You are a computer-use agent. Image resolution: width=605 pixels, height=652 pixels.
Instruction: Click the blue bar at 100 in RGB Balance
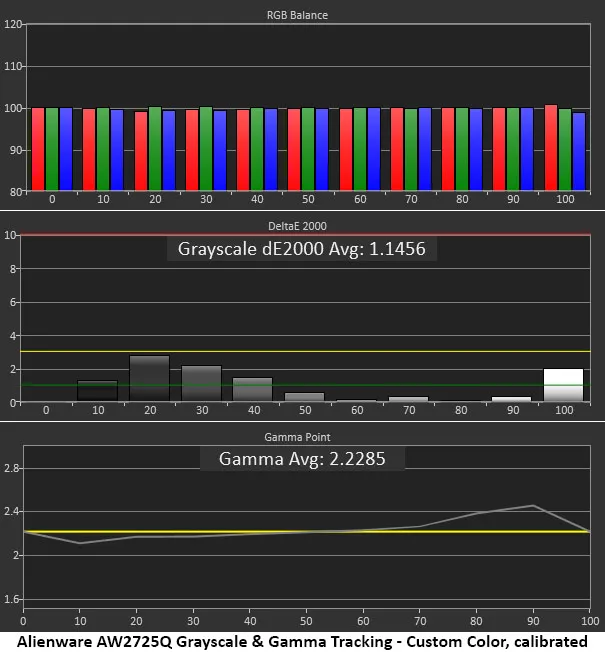coord(579,151)
